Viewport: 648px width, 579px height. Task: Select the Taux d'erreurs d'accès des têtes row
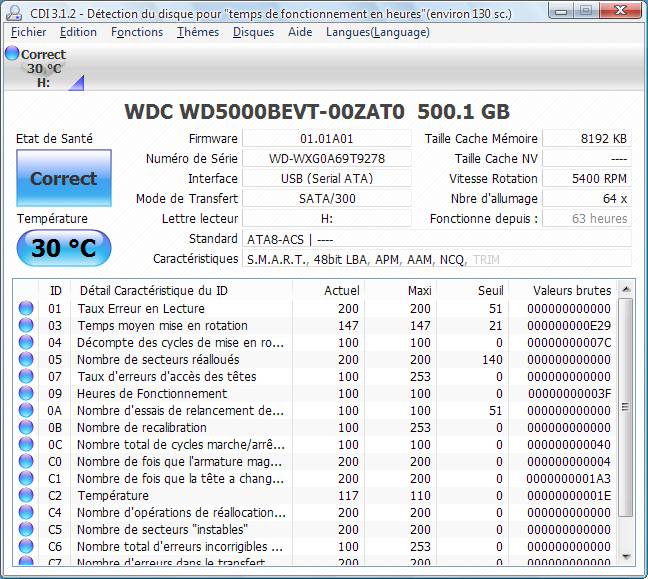click(315, 376)
